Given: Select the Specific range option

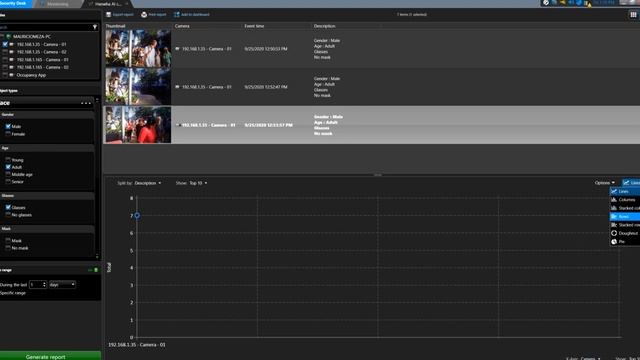Looking at the screenshot, I should pos(13,293).
